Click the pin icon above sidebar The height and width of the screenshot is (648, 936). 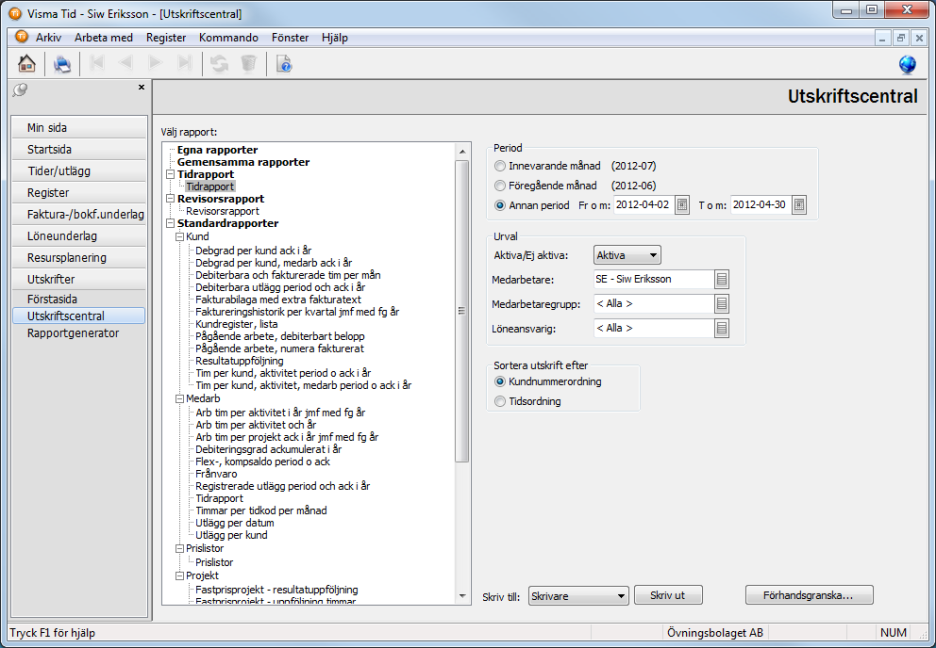click(20, 90)
